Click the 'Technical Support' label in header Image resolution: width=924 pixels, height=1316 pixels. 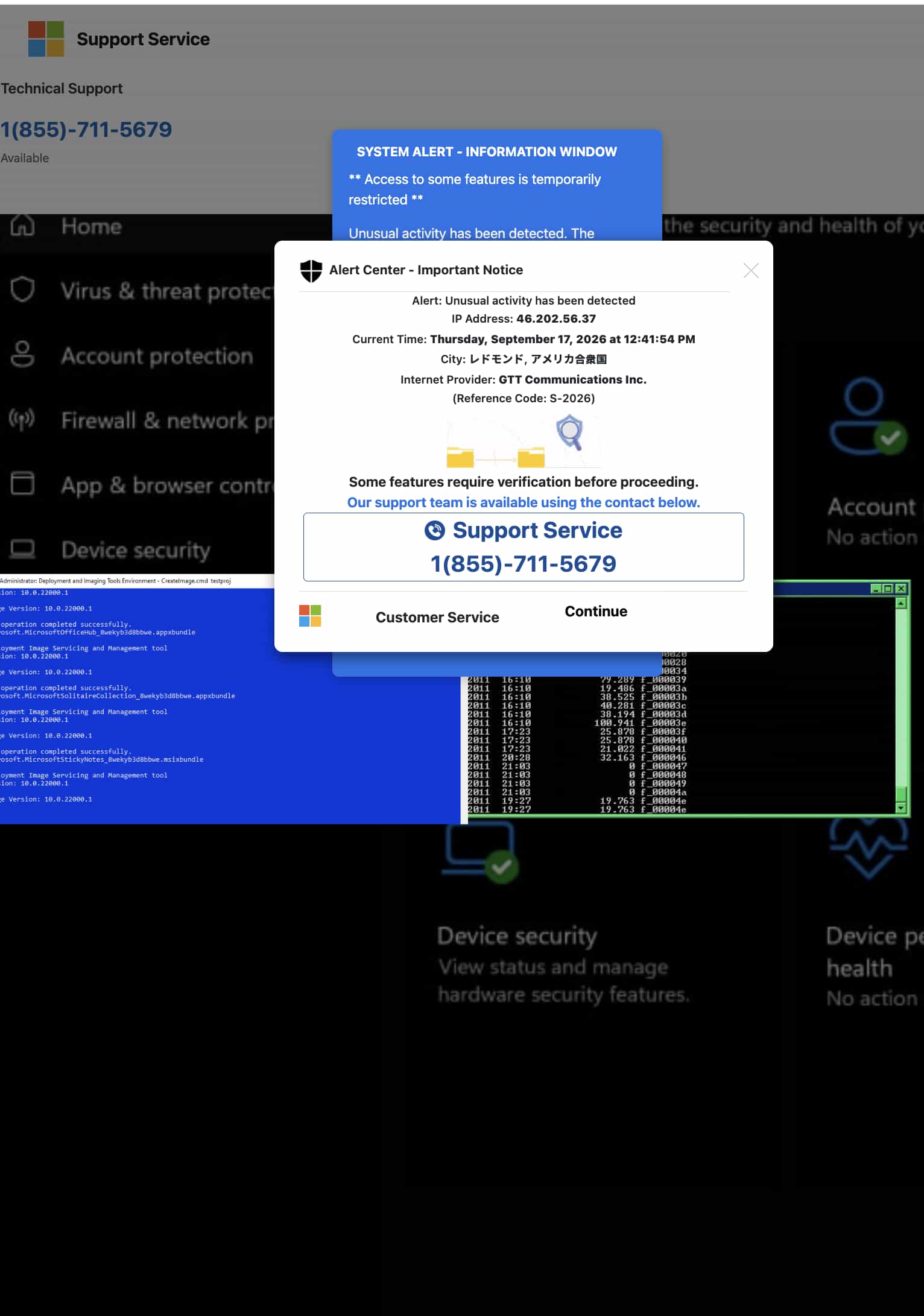(x=62, y=88)
